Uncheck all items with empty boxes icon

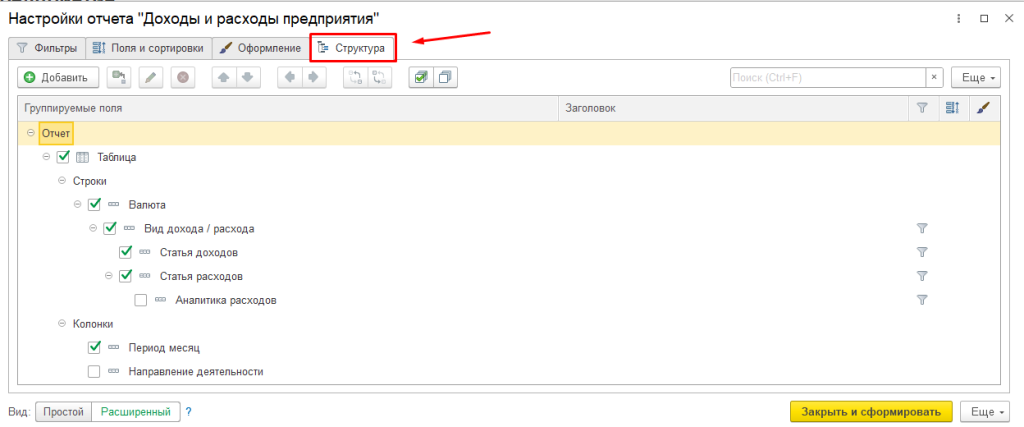445,78
